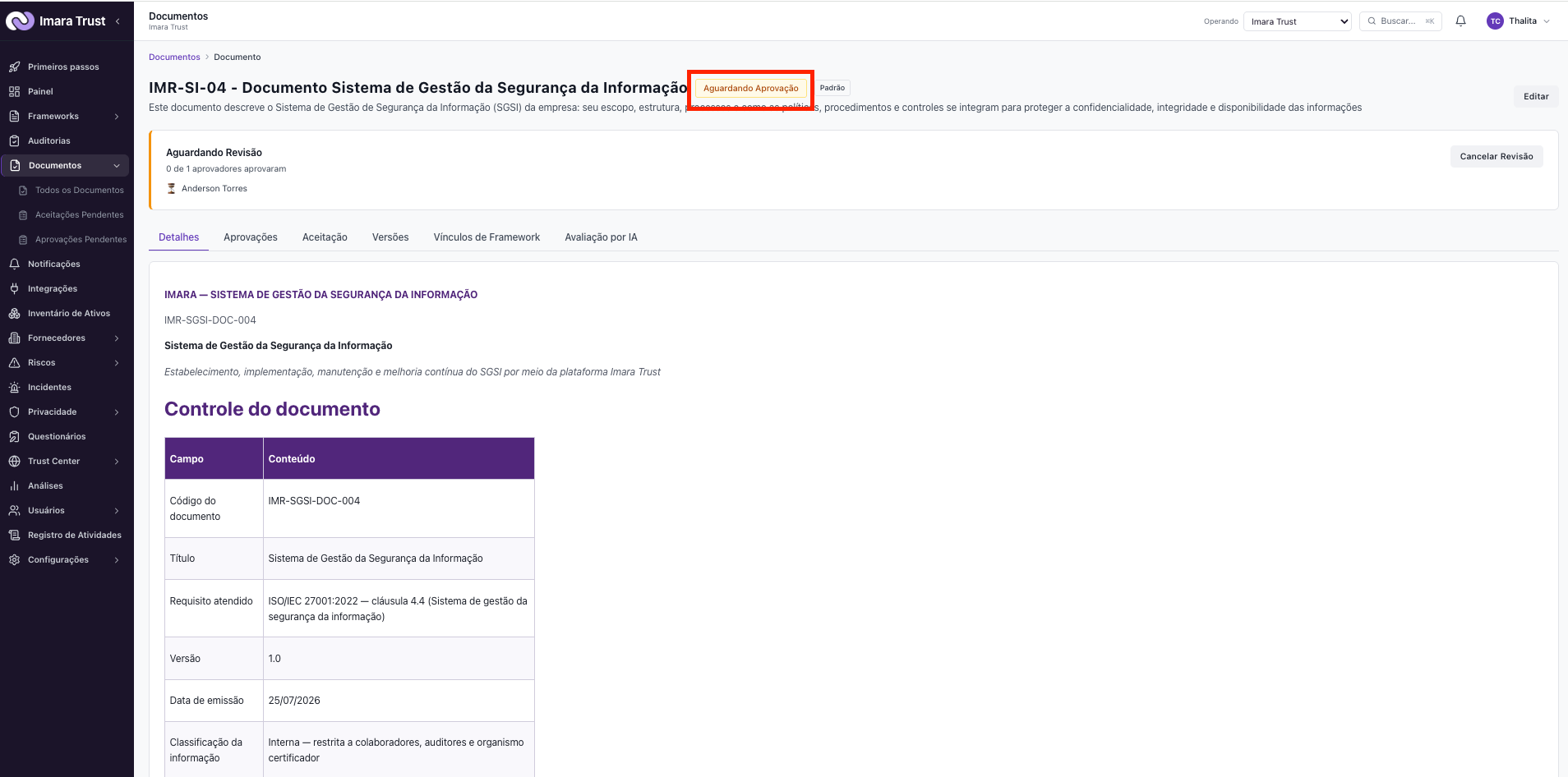Viewport: 1568px width, 777px height.
Task: Click the Notificações bell icon in sidebar
Action: click(x=14, y=264)
